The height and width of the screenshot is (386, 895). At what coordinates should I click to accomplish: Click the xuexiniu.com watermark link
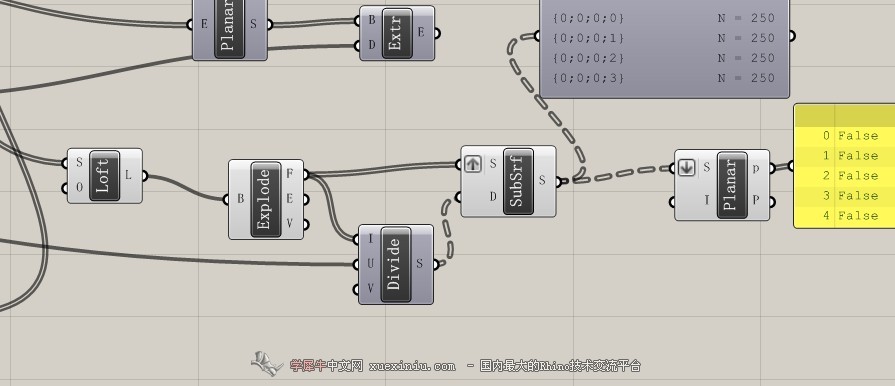413,366
